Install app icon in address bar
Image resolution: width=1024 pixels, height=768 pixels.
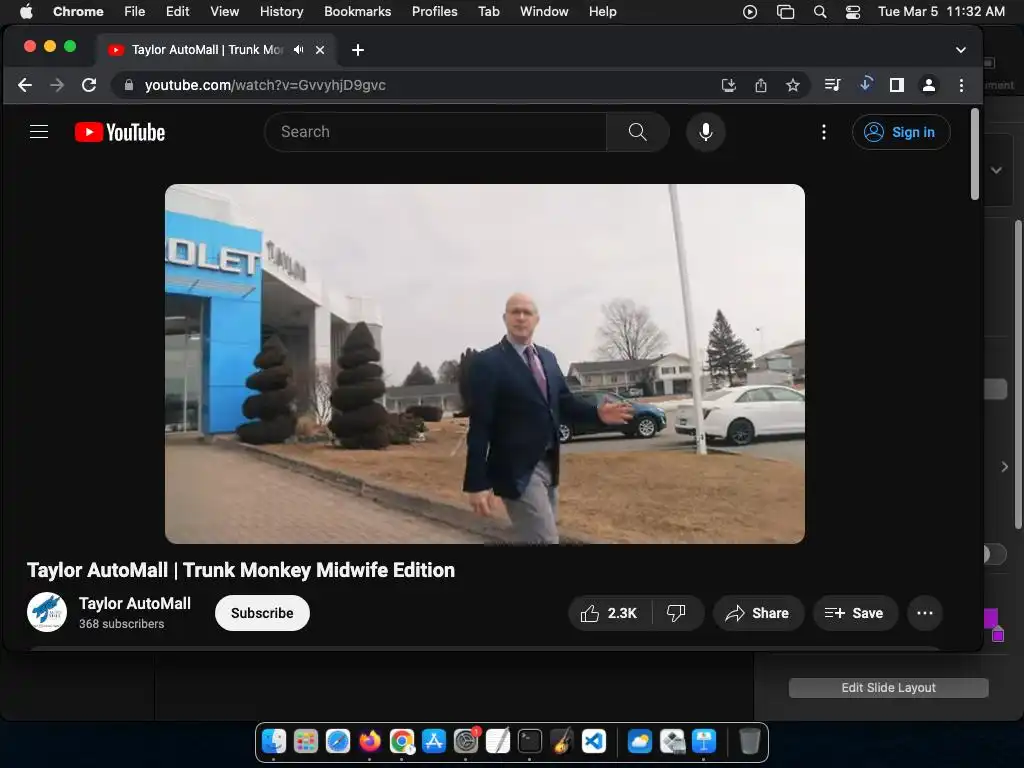(729, 85)
